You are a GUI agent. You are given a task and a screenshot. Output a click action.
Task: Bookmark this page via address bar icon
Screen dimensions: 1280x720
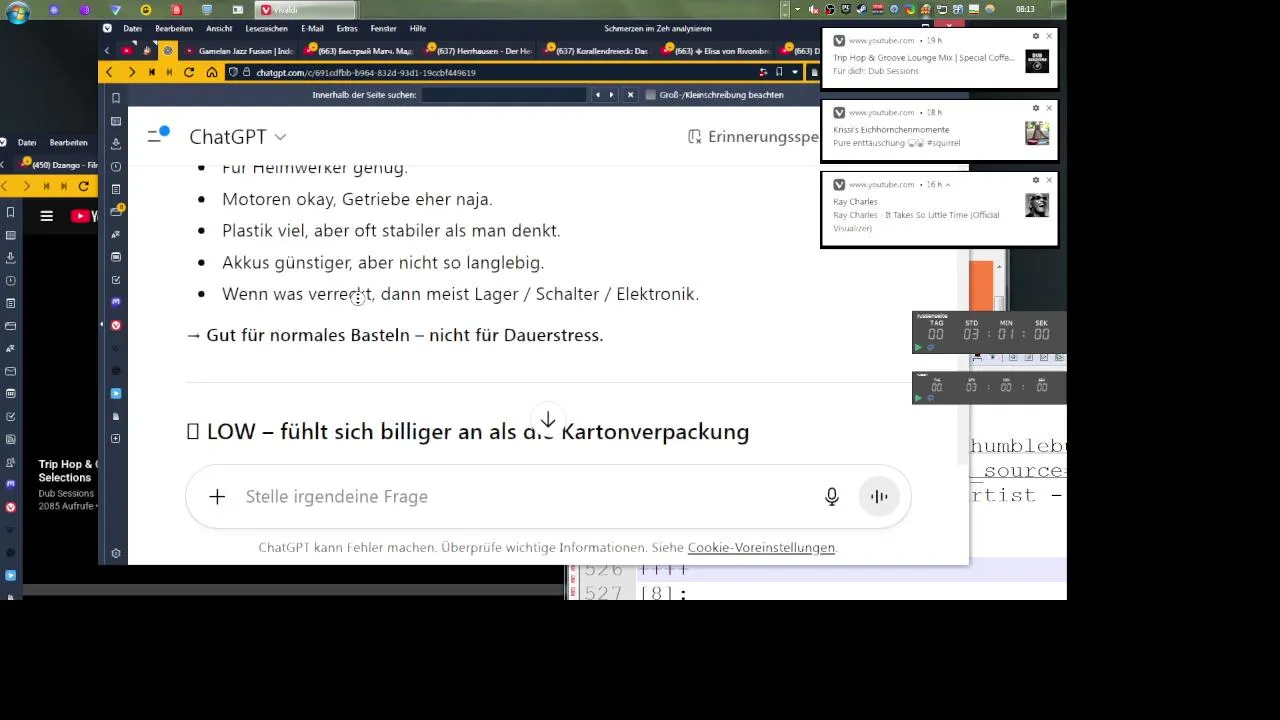pos(778,72)
